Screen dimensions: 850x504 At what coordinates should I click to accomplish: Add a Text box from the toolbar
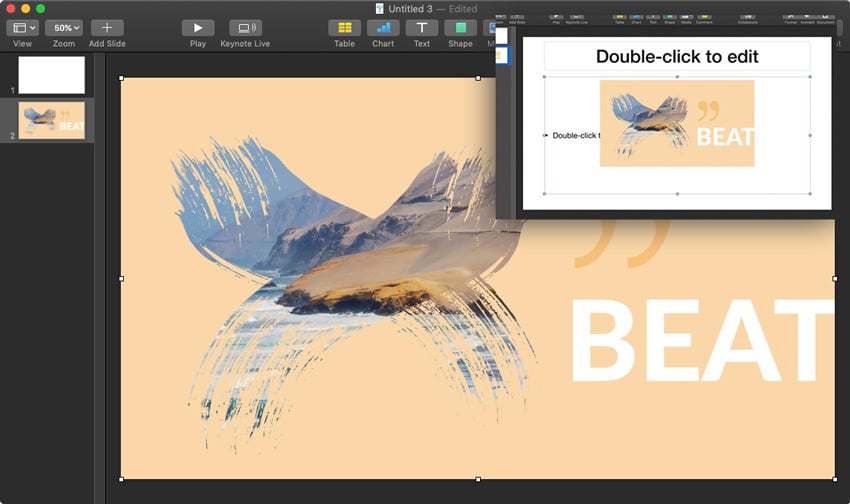[422, 28]
